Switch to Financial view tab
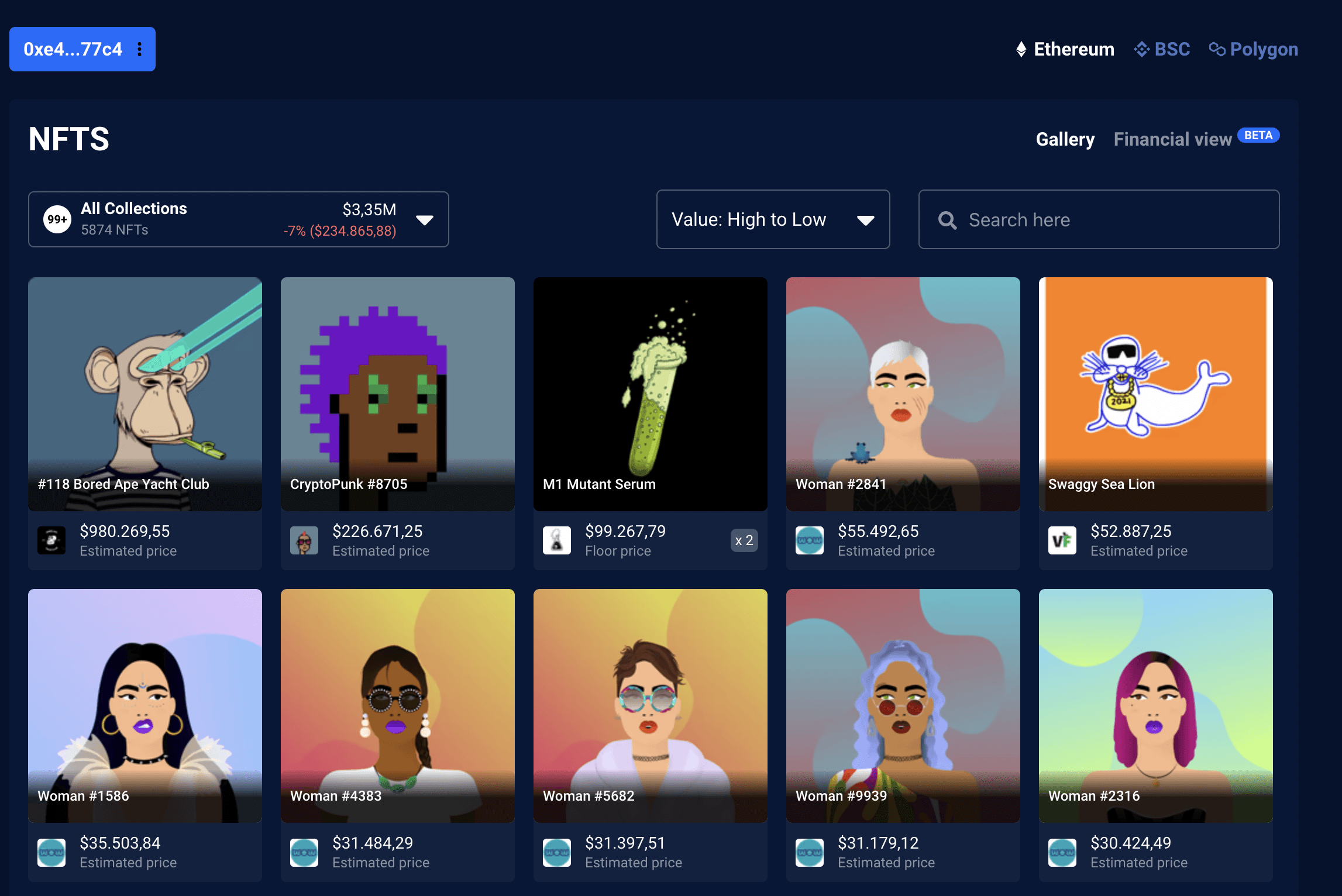Screen dimensions: 1342x896 (1172, 139)
